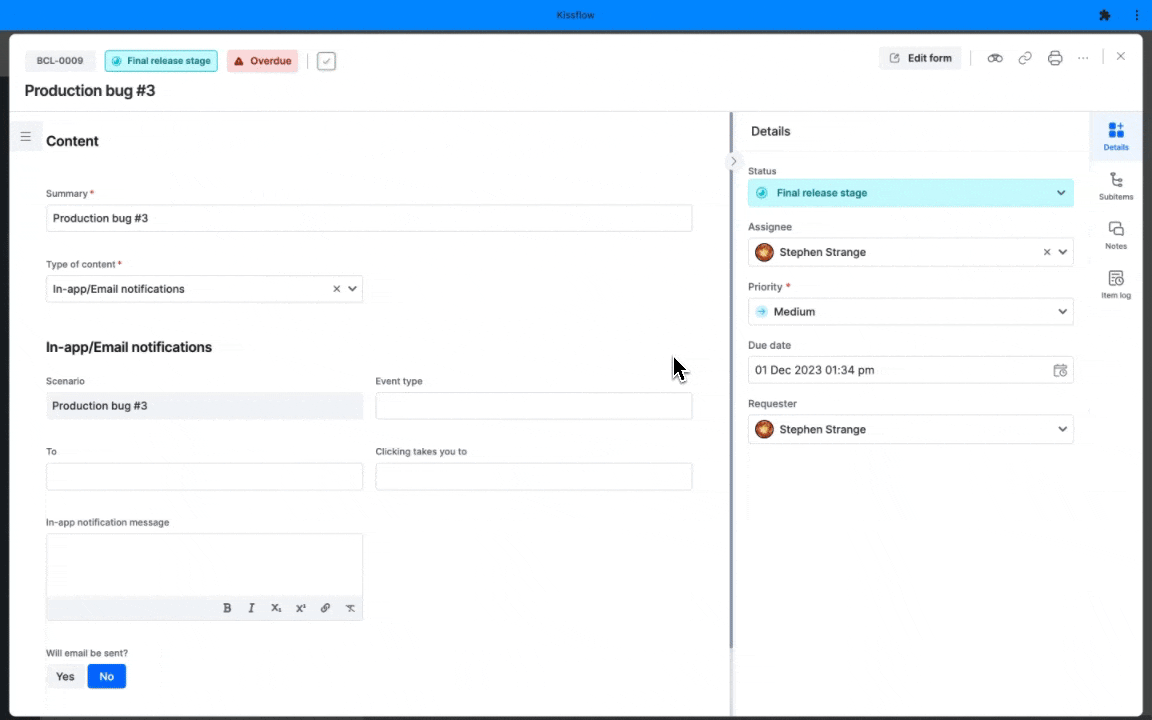
Task: Expand the Status dropdown Final release stage
Action: pyautogui.click(x=910, y=192)
